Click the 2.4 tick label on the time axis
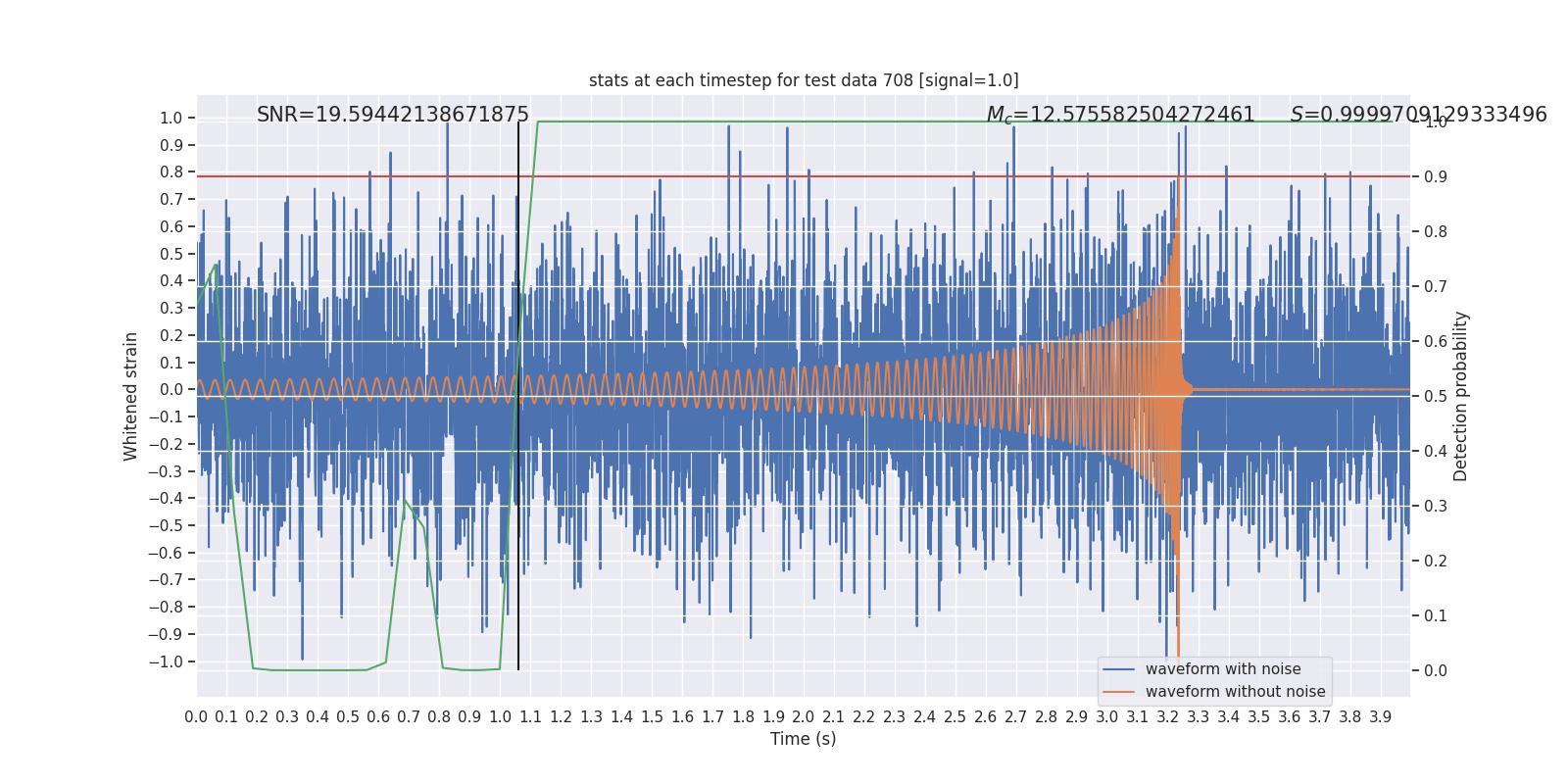The height and width of the screenshot is (784, 1568). [x=925, y=717]
